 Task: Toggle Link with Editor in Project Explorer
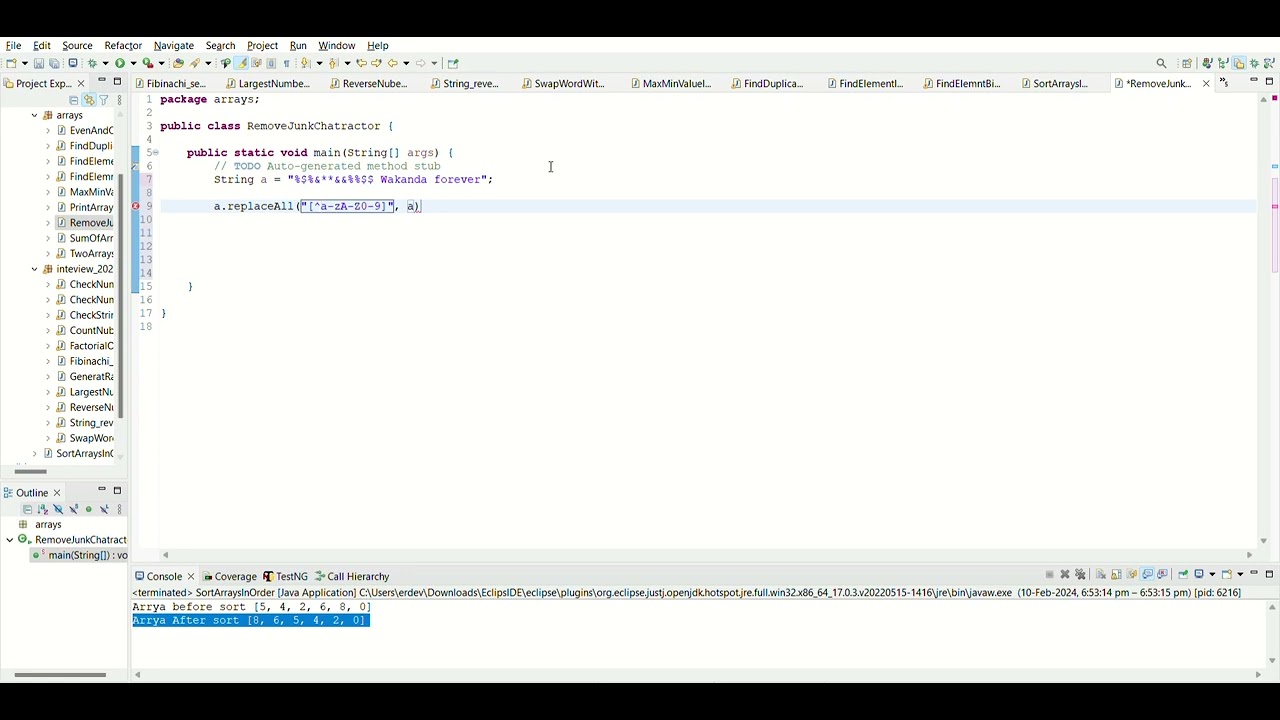(x=89, y=100)
